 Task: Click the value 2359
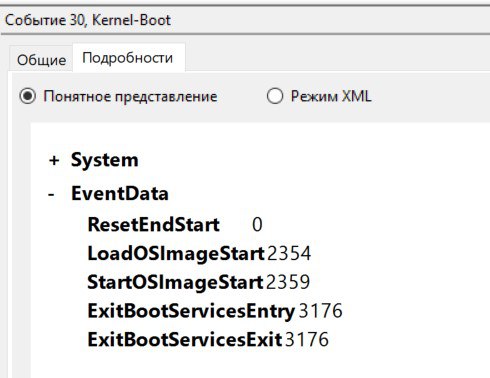[x=288, y=282]
